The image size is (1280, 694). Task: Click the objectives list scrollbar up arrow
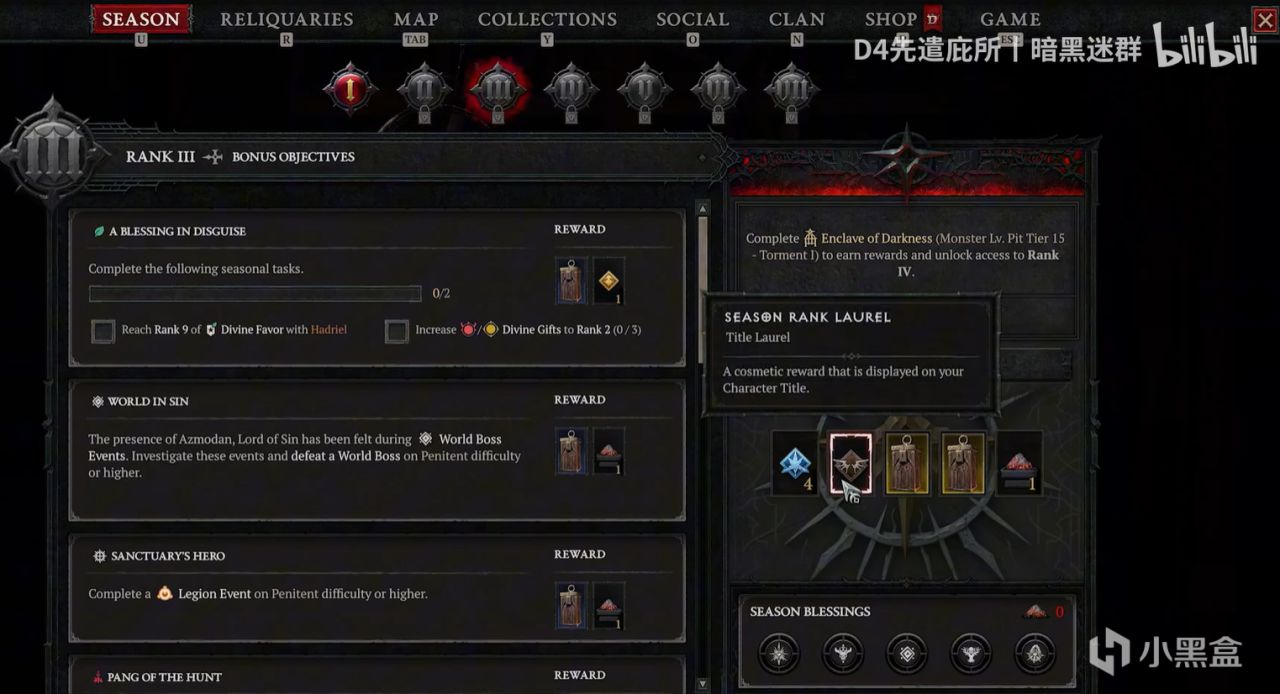click(x=703, y=209)
